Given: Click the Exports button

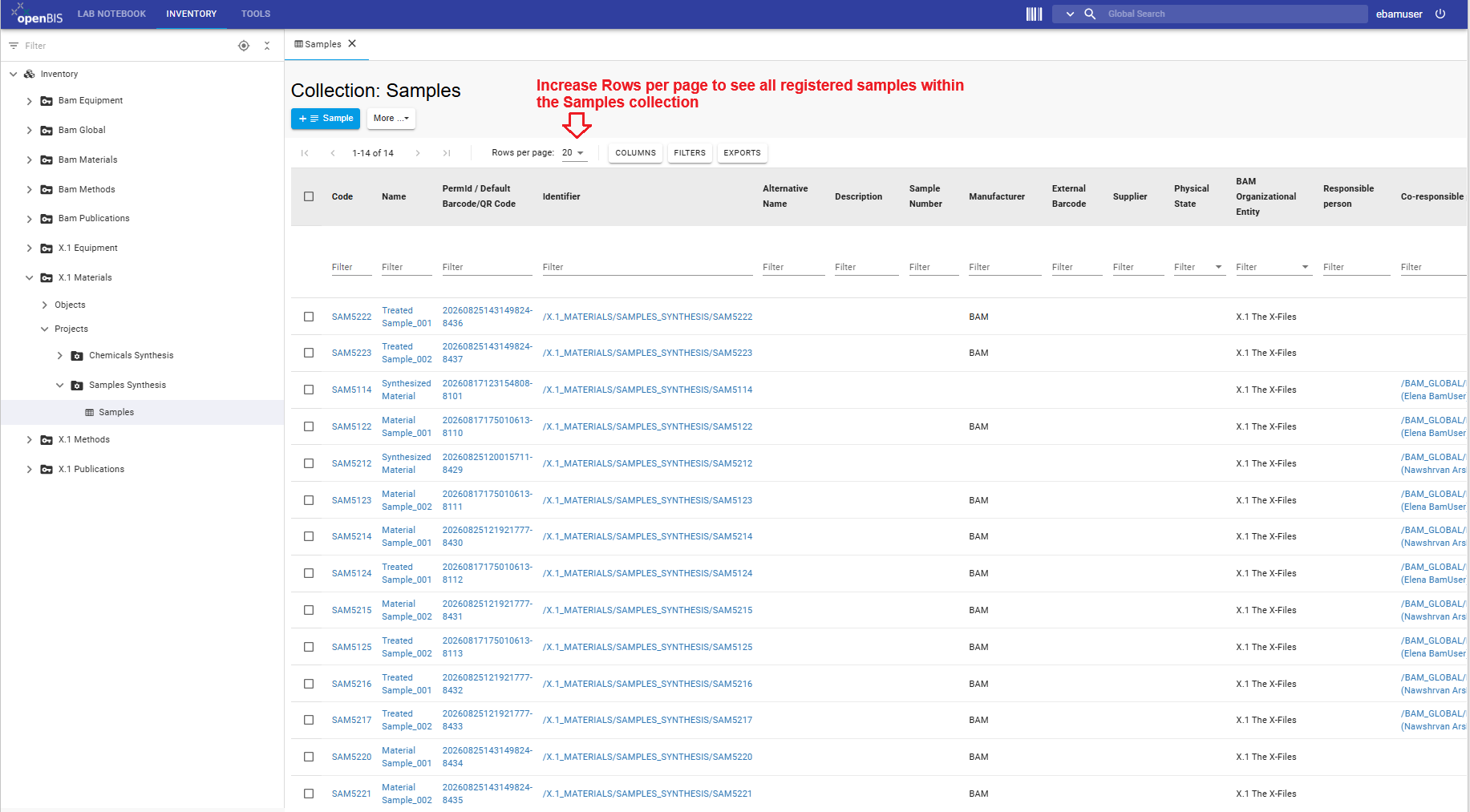Looking at the screenshot, I should pyautogui.click(x=743, y=153).
